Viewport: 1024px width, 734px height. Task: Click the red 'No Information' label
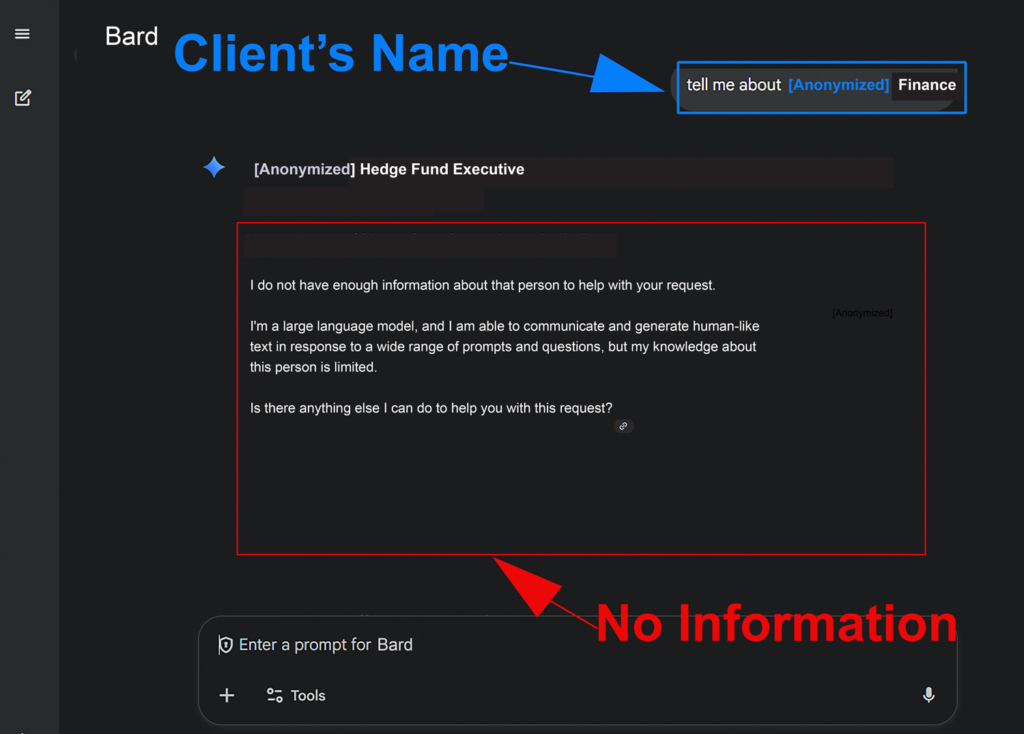(x=776, y=624)
